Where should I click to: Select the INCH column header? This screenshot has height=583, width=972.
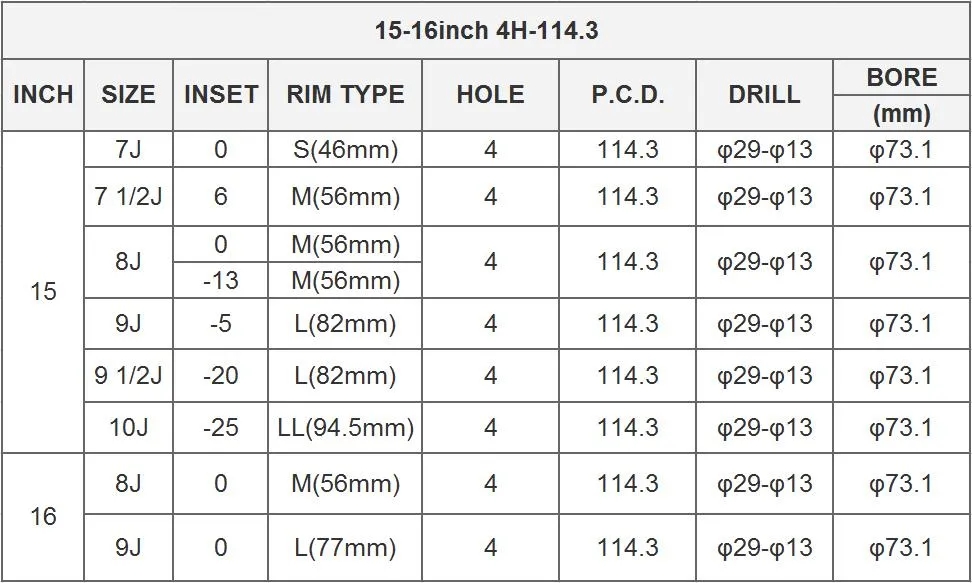click(43, 95)
